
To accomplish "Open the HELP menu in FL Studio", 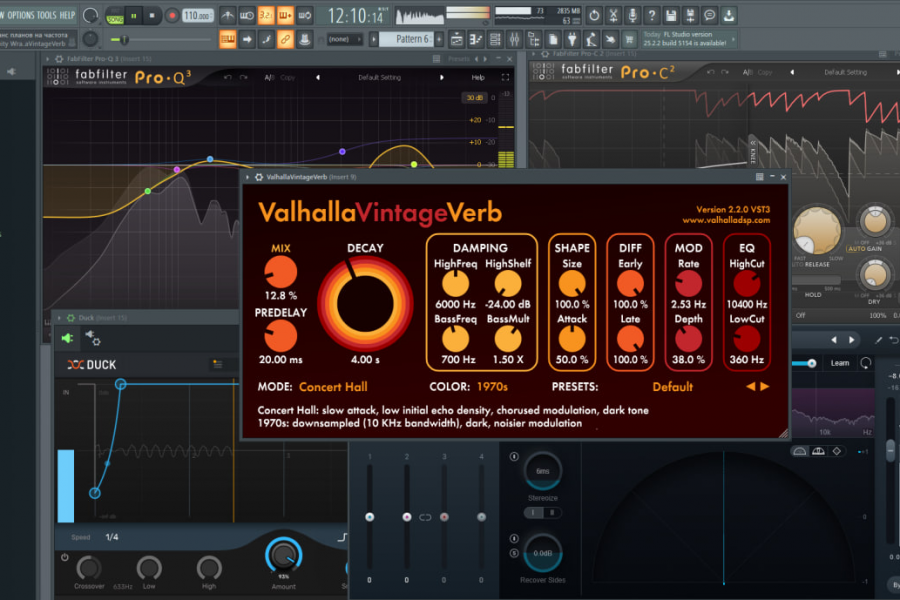I will (68, 16).
